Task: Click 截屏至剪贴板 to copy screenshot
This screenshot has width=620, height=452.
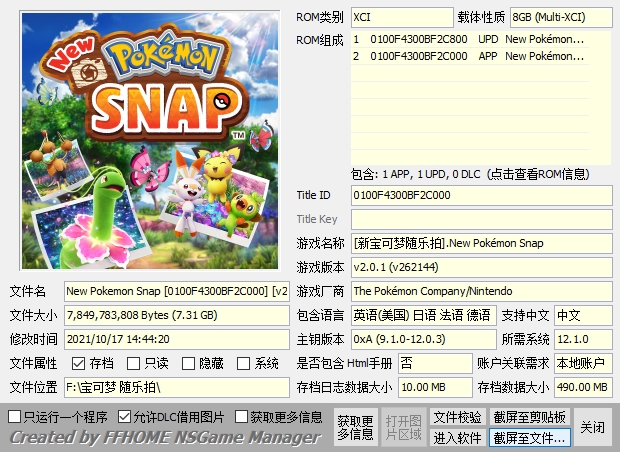Action: pyautogui.click(x=530, y=417)
